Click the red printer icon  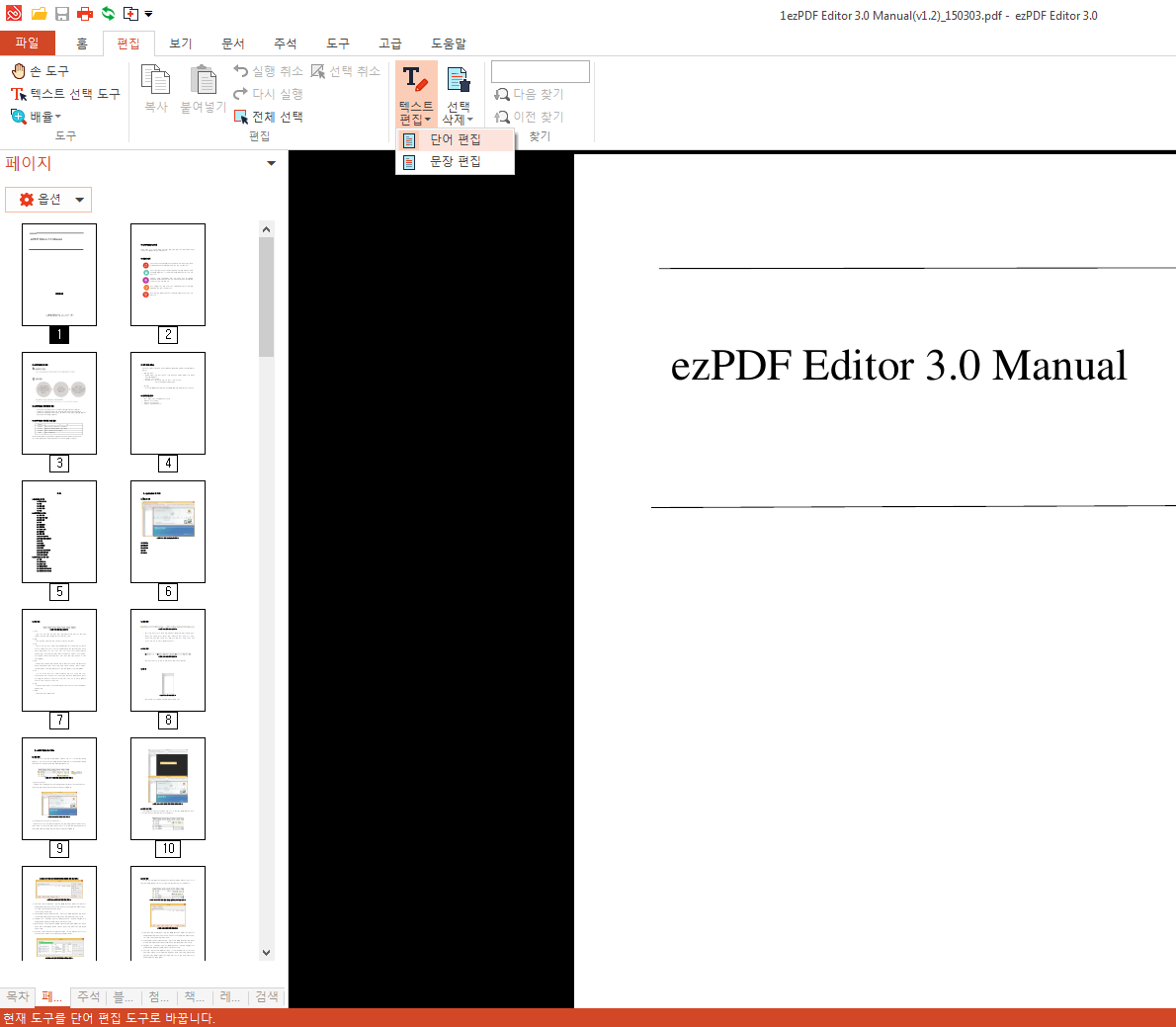click(x=85, y=14)
